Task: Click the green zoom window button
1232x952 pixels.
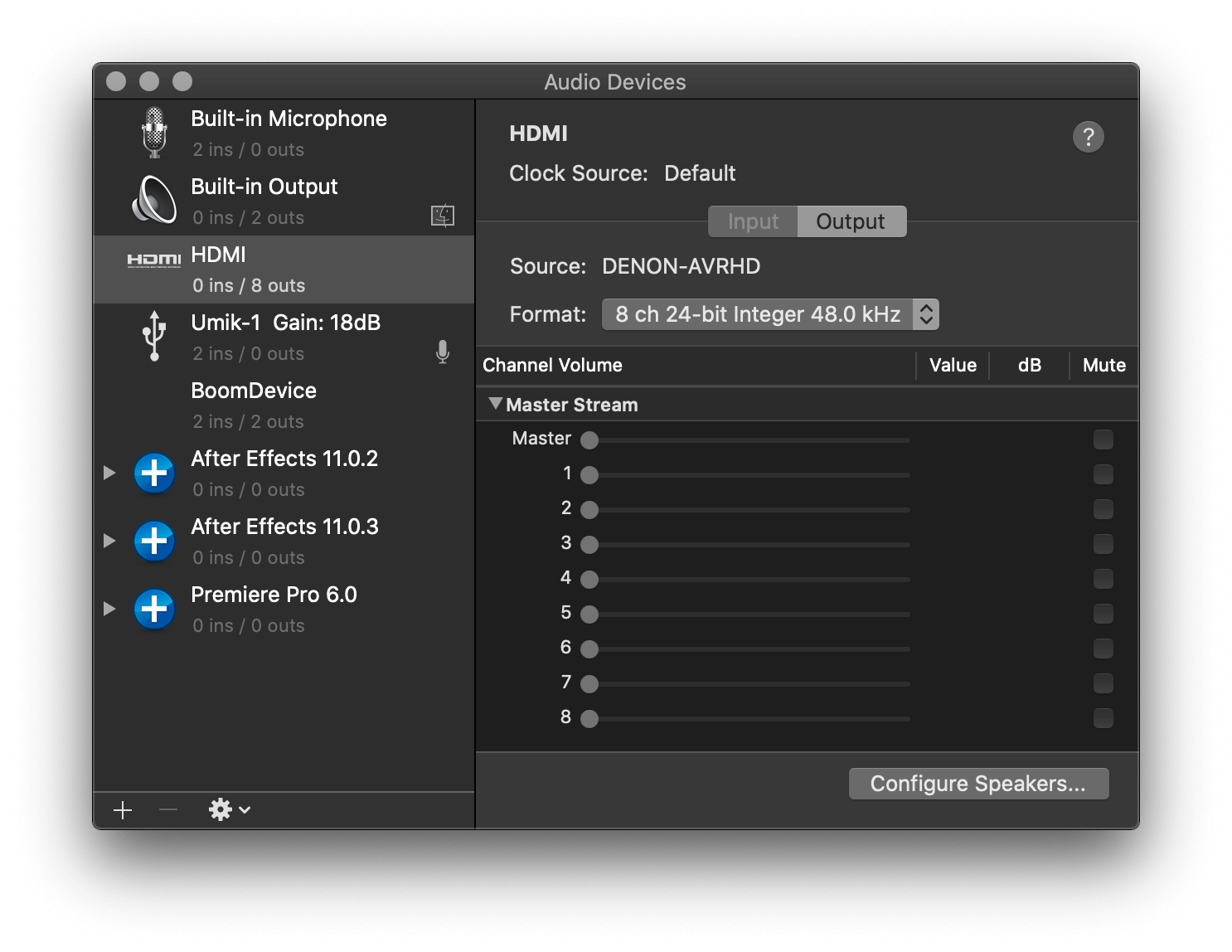Action: pos(182,81)
